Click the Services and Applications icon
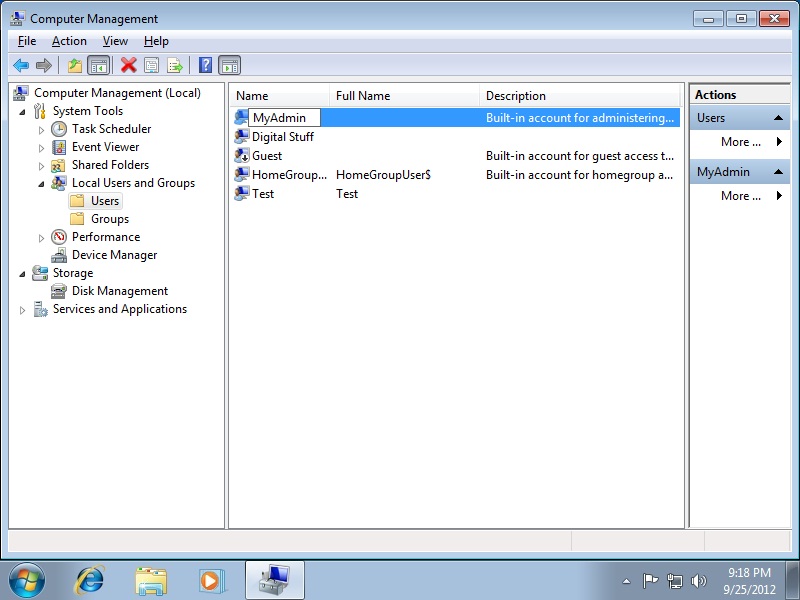The image size is (800, 600). pyautogui.click(x=40, y=309)
